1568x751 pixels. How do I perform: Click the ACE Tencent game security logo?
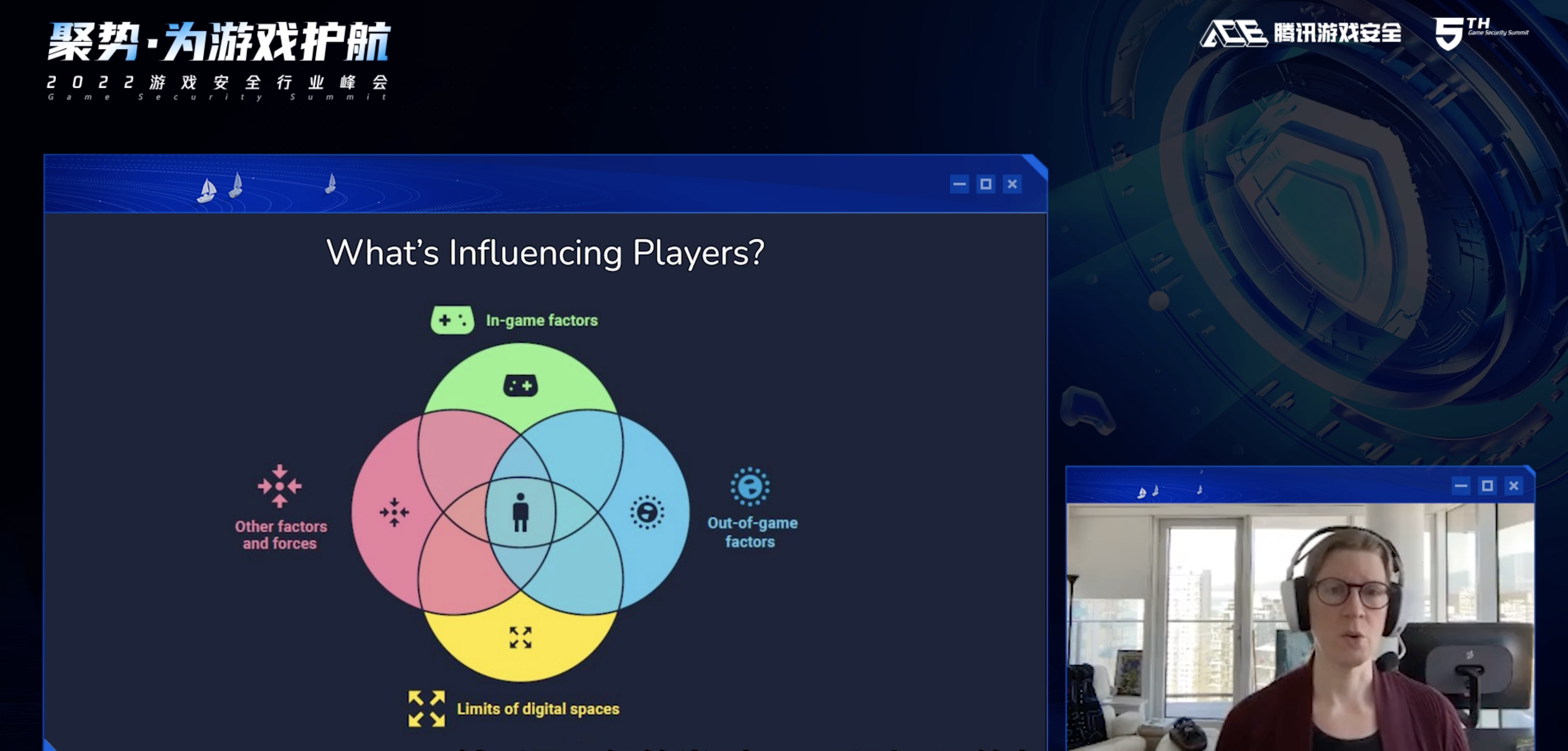(1301, 33)
